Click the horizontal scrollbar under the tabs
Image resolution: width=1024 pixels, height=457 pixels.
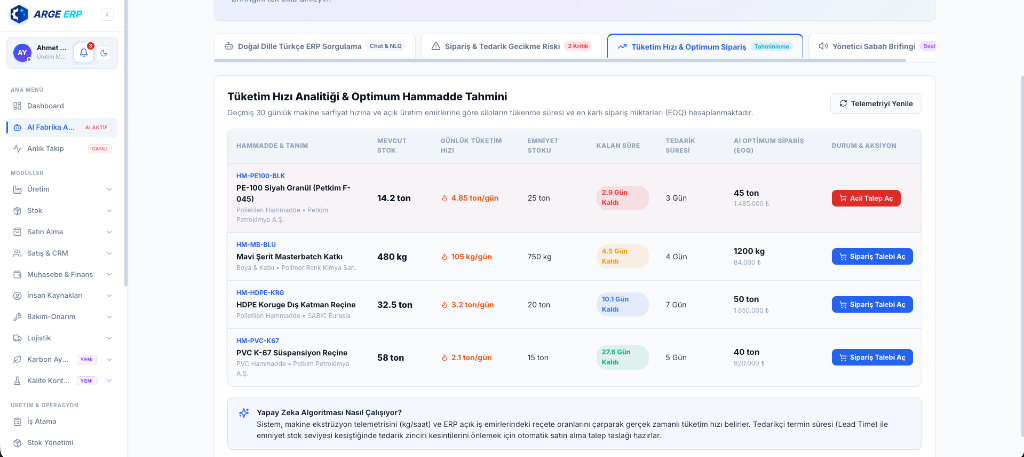click(560, 61)
